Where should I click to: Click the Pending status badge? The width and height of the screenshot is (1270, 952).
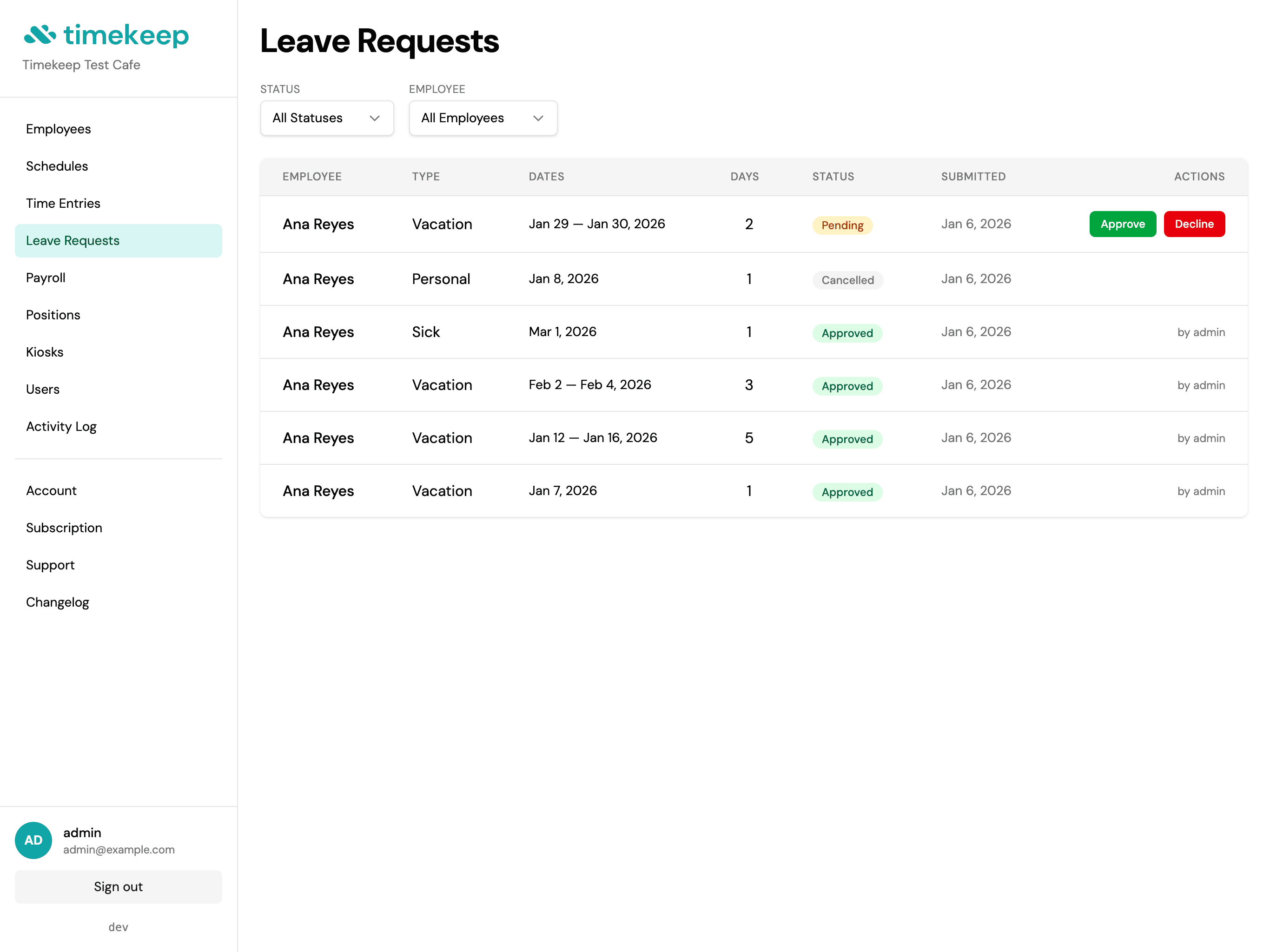(842, 225)
